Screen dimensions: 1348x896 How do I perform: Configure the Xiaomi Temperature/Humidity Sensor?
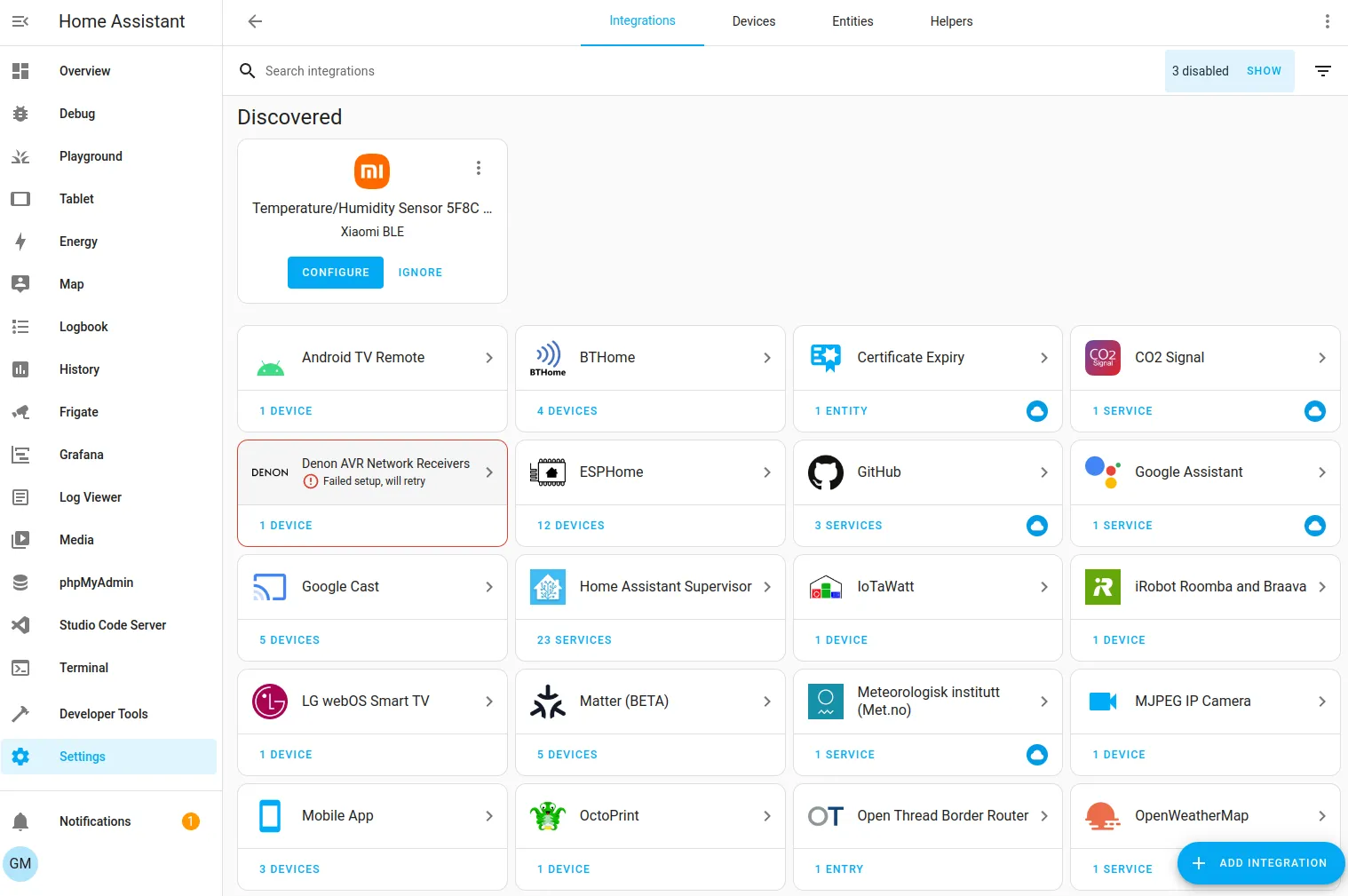pos(335,272)
